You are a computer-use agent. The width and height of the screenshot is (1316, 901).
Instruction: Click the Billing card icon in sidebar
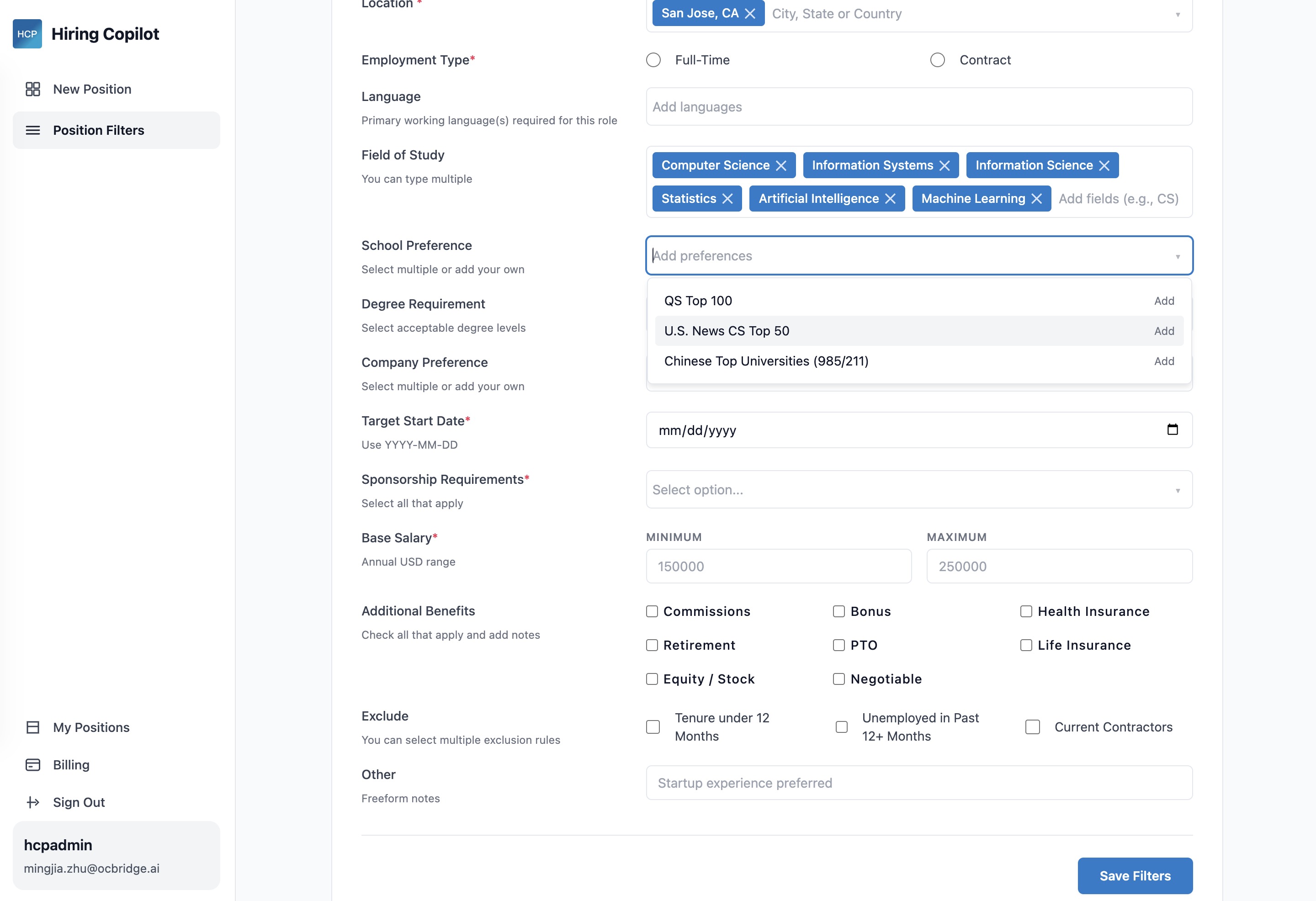(x=33, y=764)
